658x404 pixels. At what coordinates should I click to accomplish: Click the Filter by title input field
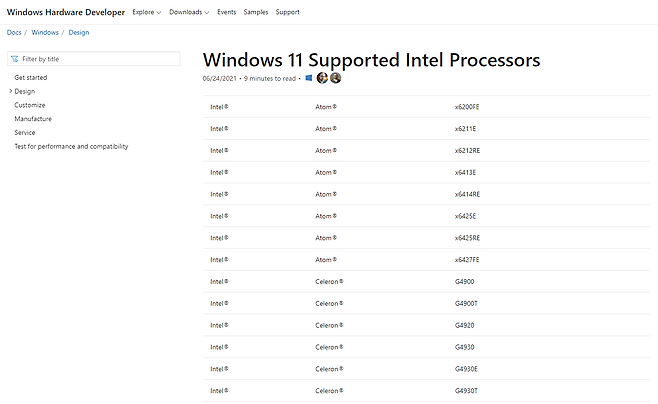[x=98, y=60]
